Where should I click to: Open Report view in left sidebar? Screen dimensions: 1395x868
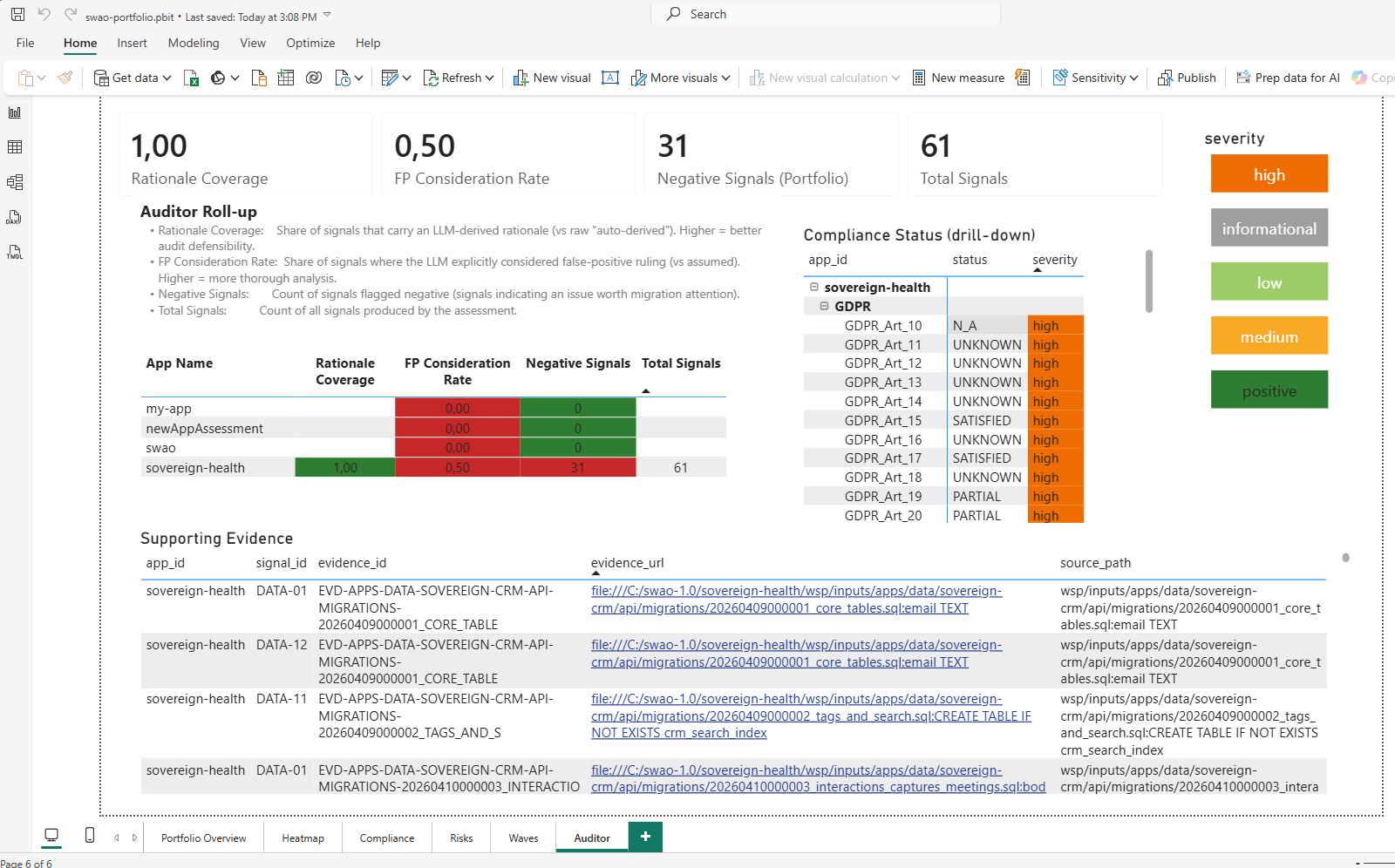pyautogui.click(x=15, y=112)
